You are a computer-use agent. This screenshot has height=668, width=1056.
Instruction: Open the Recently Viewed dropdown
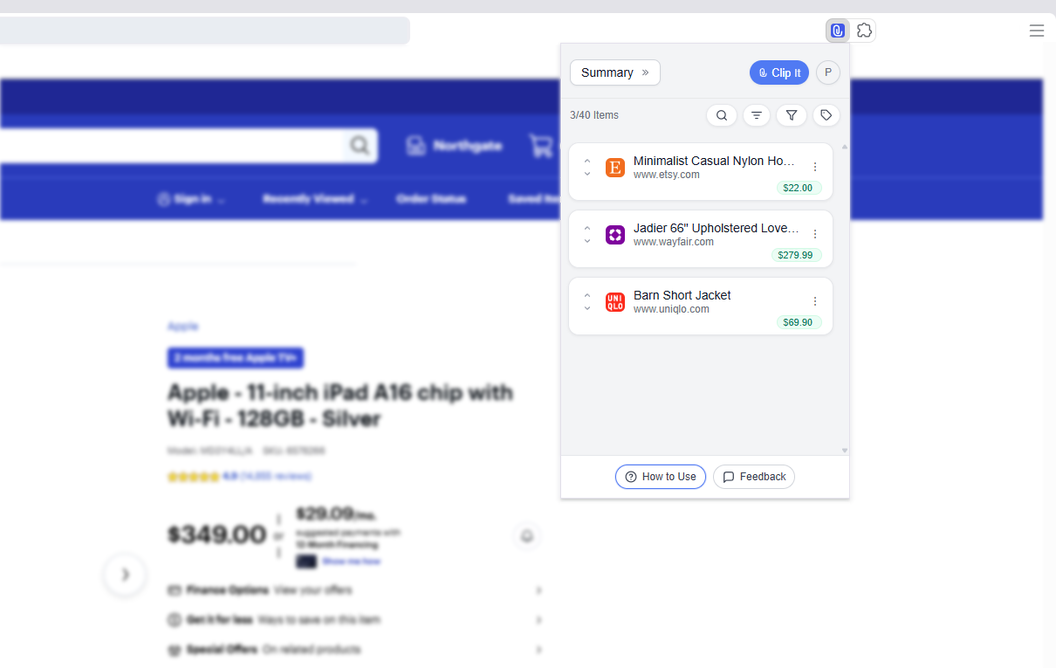click(x=315, y=199)
